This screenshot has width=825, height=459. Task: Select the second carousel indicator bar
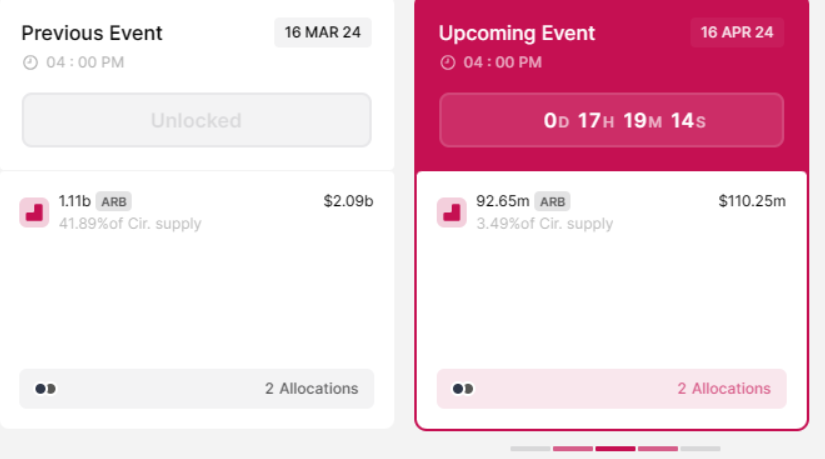pos(573,449)
